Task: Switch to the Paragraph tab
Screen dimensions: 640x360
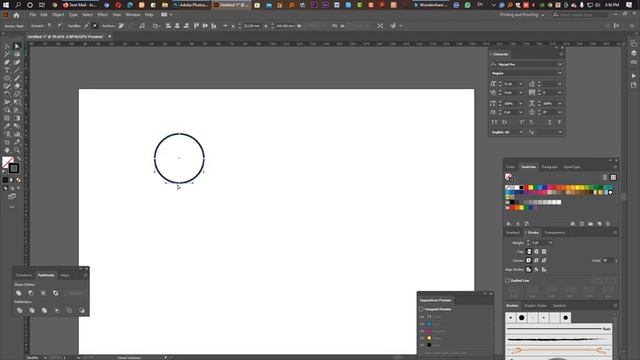Action: pyautogui.click(x=549, y=167)
